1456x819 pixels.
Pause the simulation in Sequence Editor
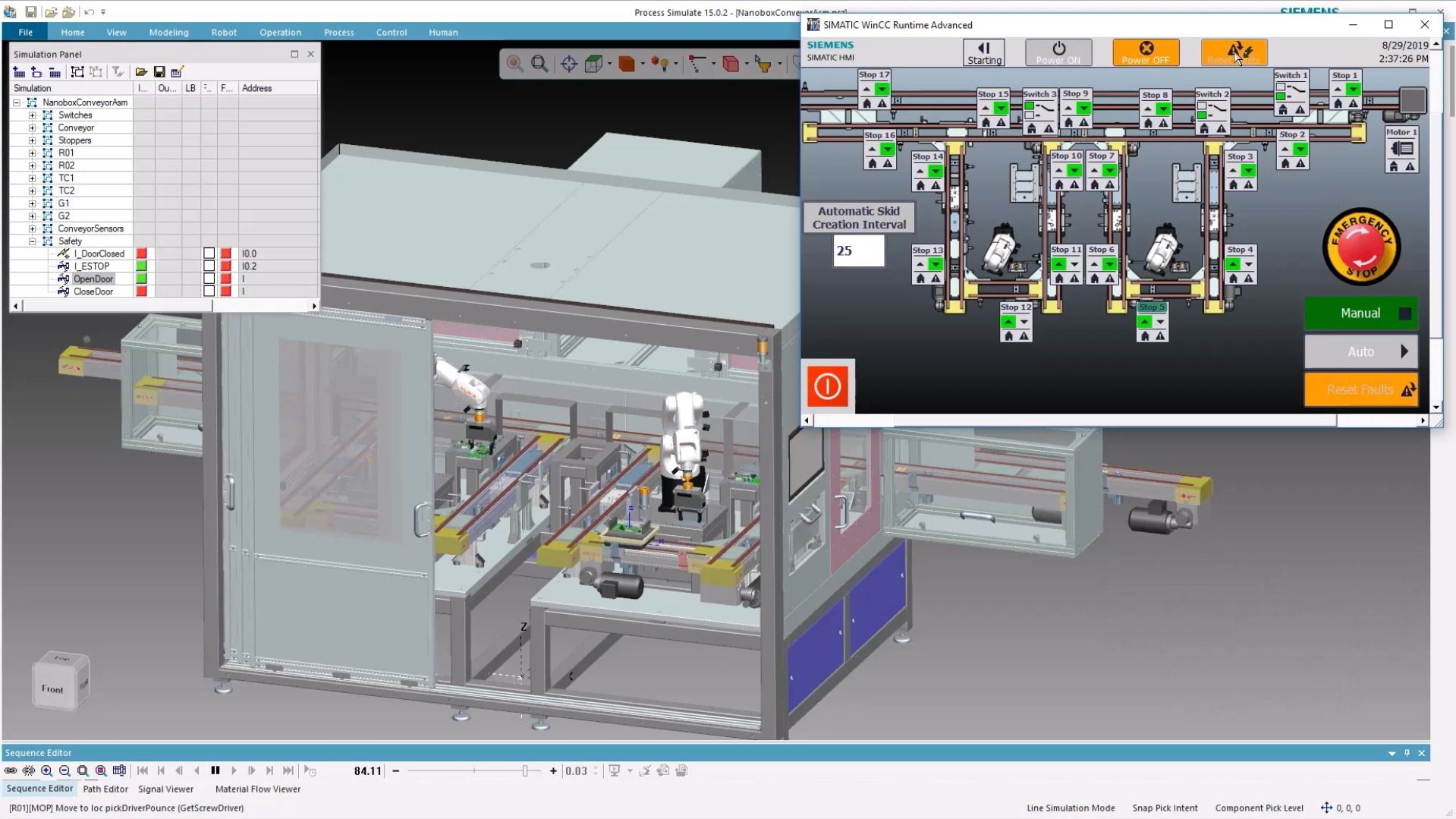pyautogui.click(x=215, y=770)
